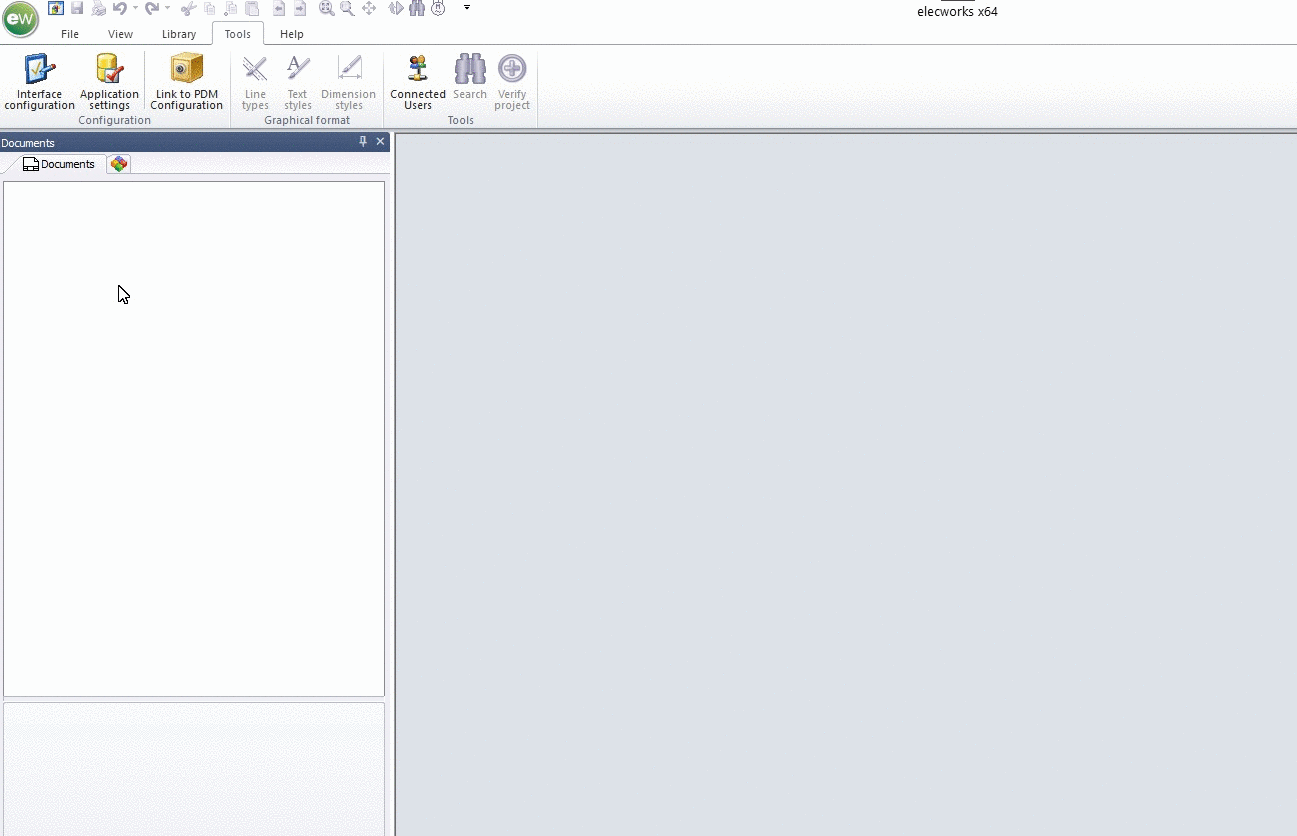Open Interface configuration
This screenshot has width=1297, height=836.
pos(40,82)
